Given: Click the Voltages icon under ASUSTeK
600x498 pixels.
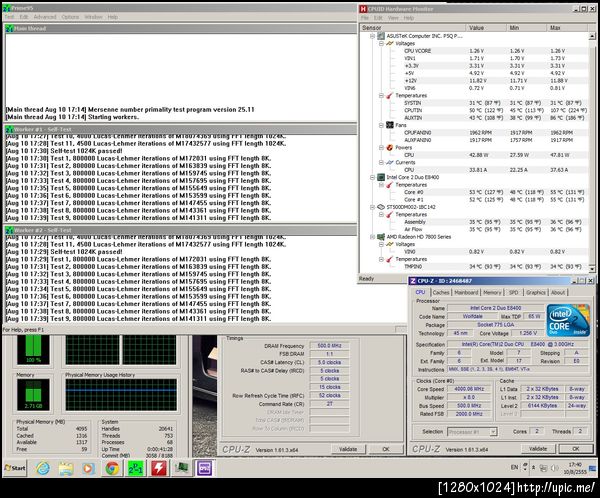Looking at the screenshot, I should 390,44.
